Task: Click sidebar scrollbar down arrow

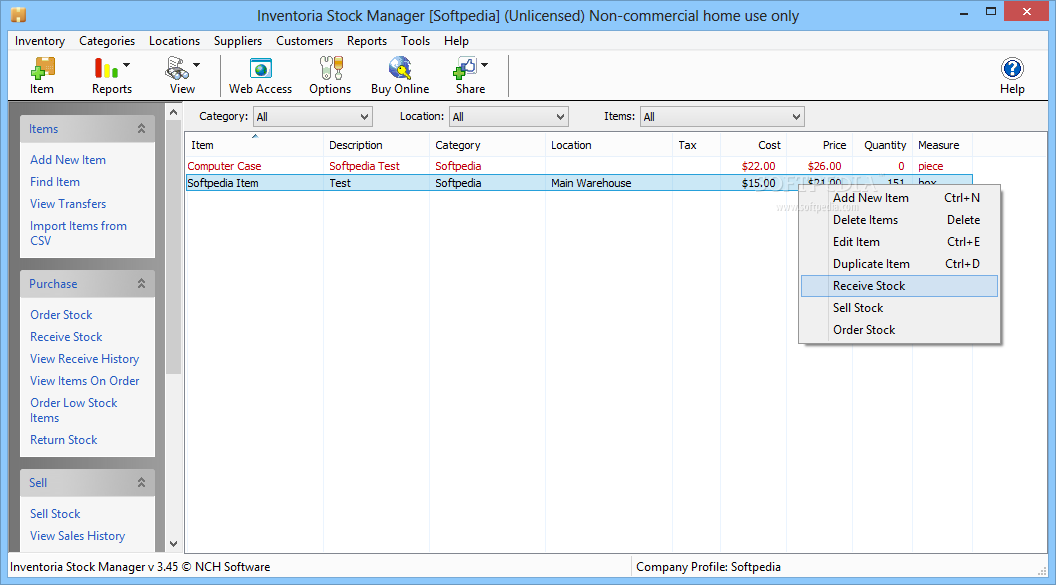Action: (x=174, y=543)
